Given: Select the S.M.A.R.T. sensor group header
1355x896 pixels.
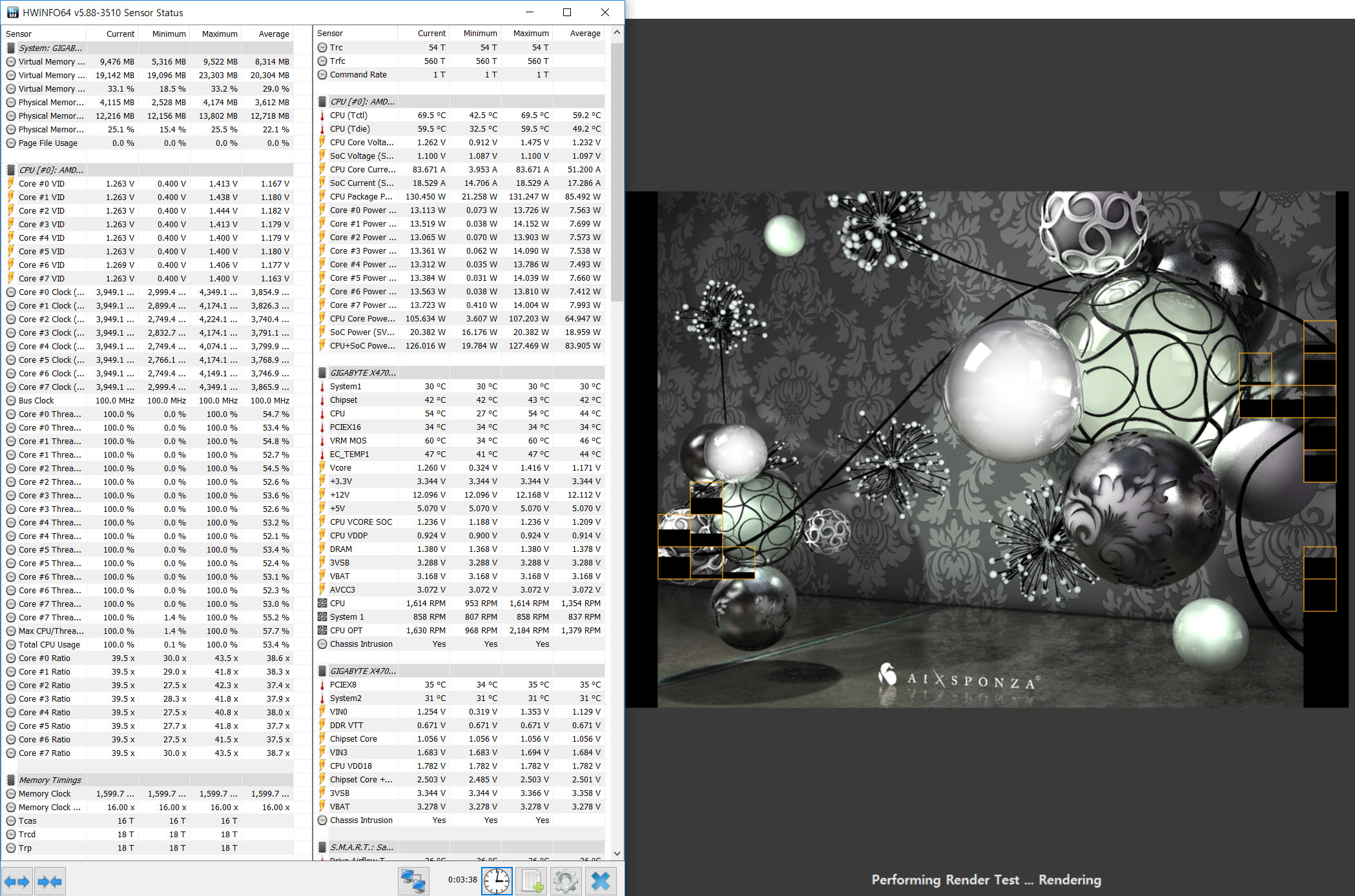Looking at the screenshot, I should click(x=362, y=847).
